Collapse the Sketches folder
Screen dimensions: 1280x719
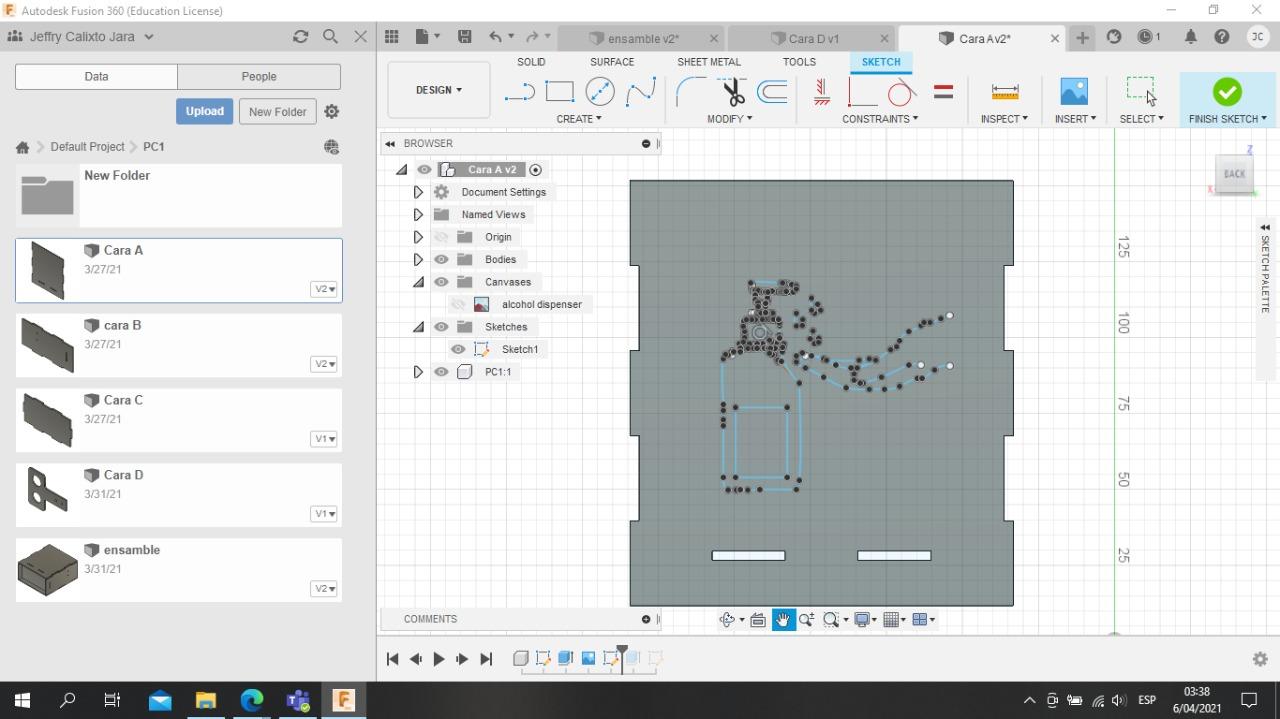click(418, 327)
